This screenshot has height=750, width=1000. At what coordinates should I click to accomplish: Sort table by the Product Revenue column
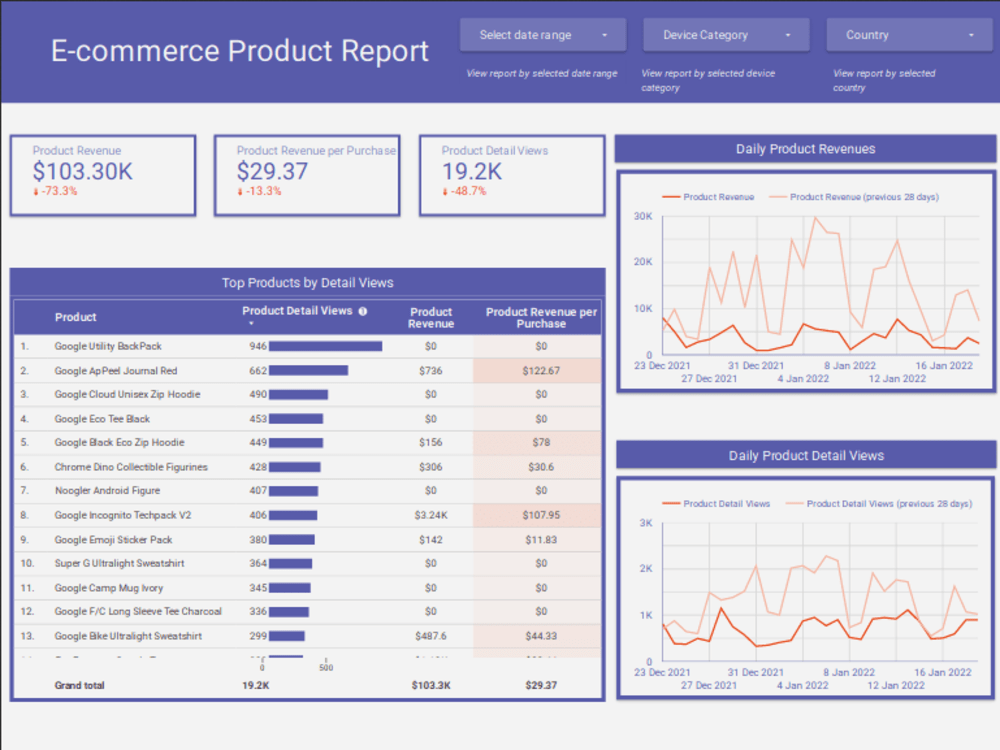click(x=431, y=318)
